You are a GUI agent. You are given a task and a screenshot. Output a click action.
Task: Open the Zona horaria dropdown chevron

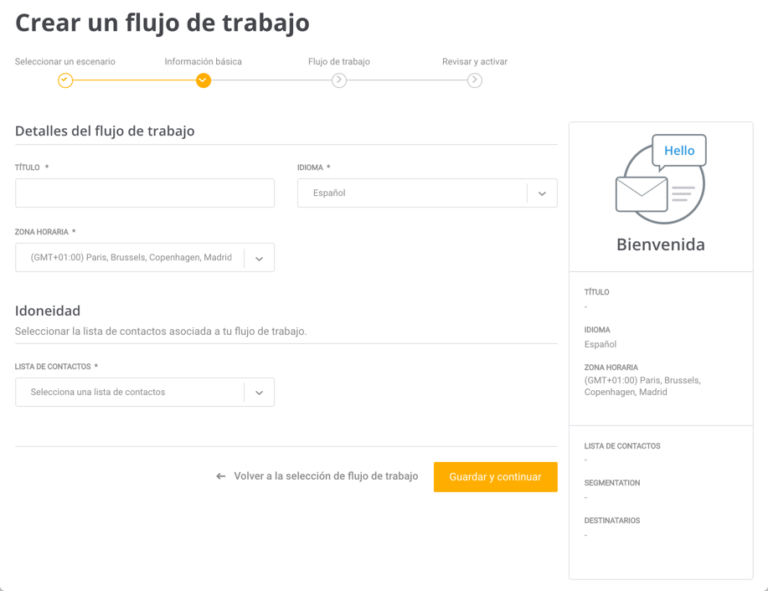[x=259, y=258]
